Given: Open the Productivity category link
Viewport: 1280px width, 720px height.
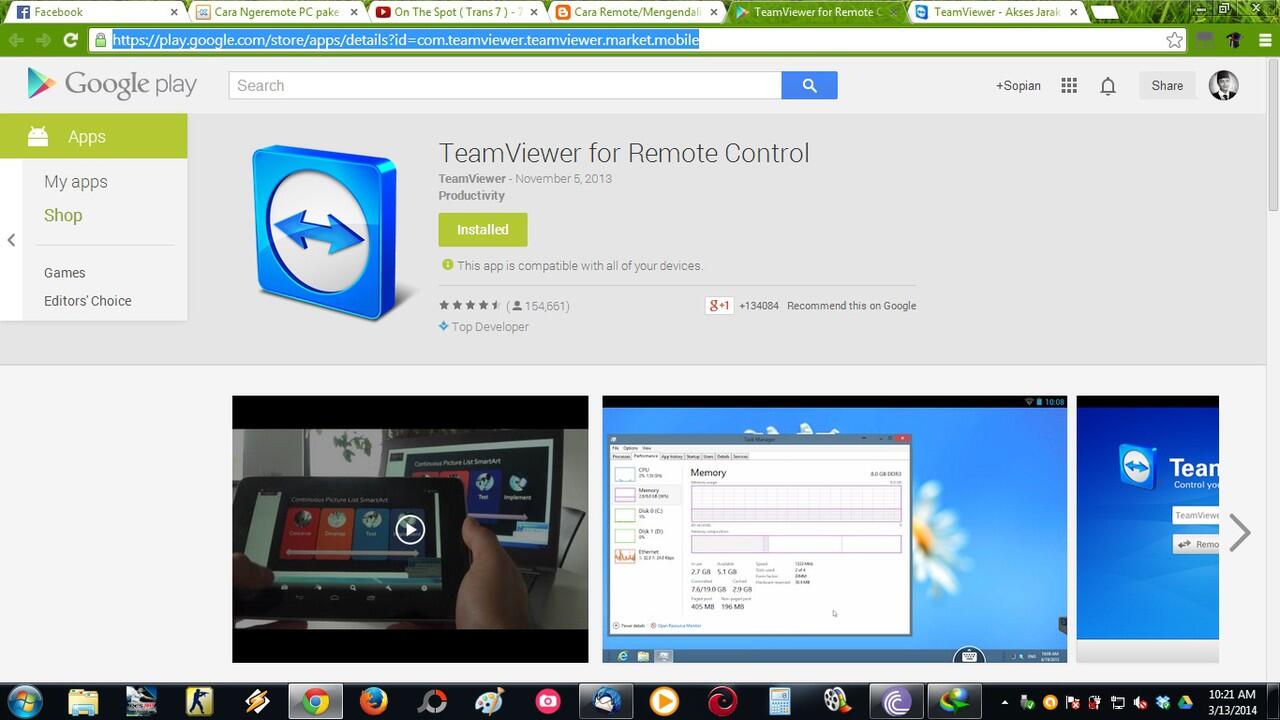Looking at the screenshot, I should (x=471, y=196).
